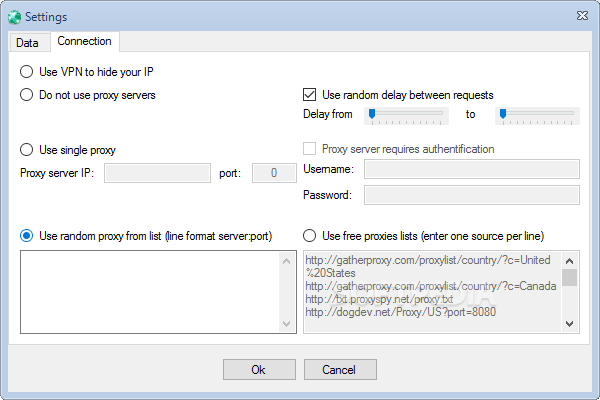Screen dimensions: 600x400
Task: Focus the Username text field
Action: click(471, 171)
